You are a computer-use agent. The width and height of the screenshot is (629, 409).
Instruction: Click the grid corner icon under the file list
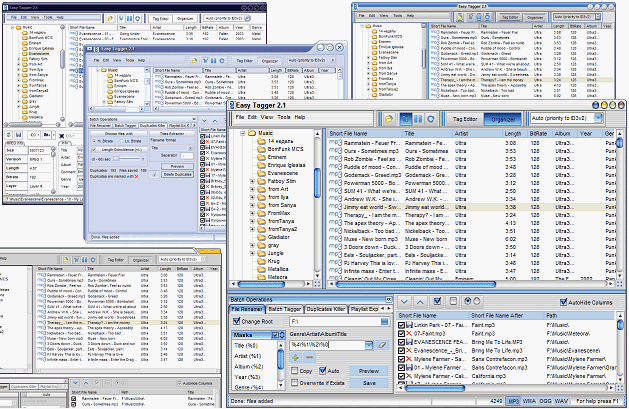[x=620, y=284]
